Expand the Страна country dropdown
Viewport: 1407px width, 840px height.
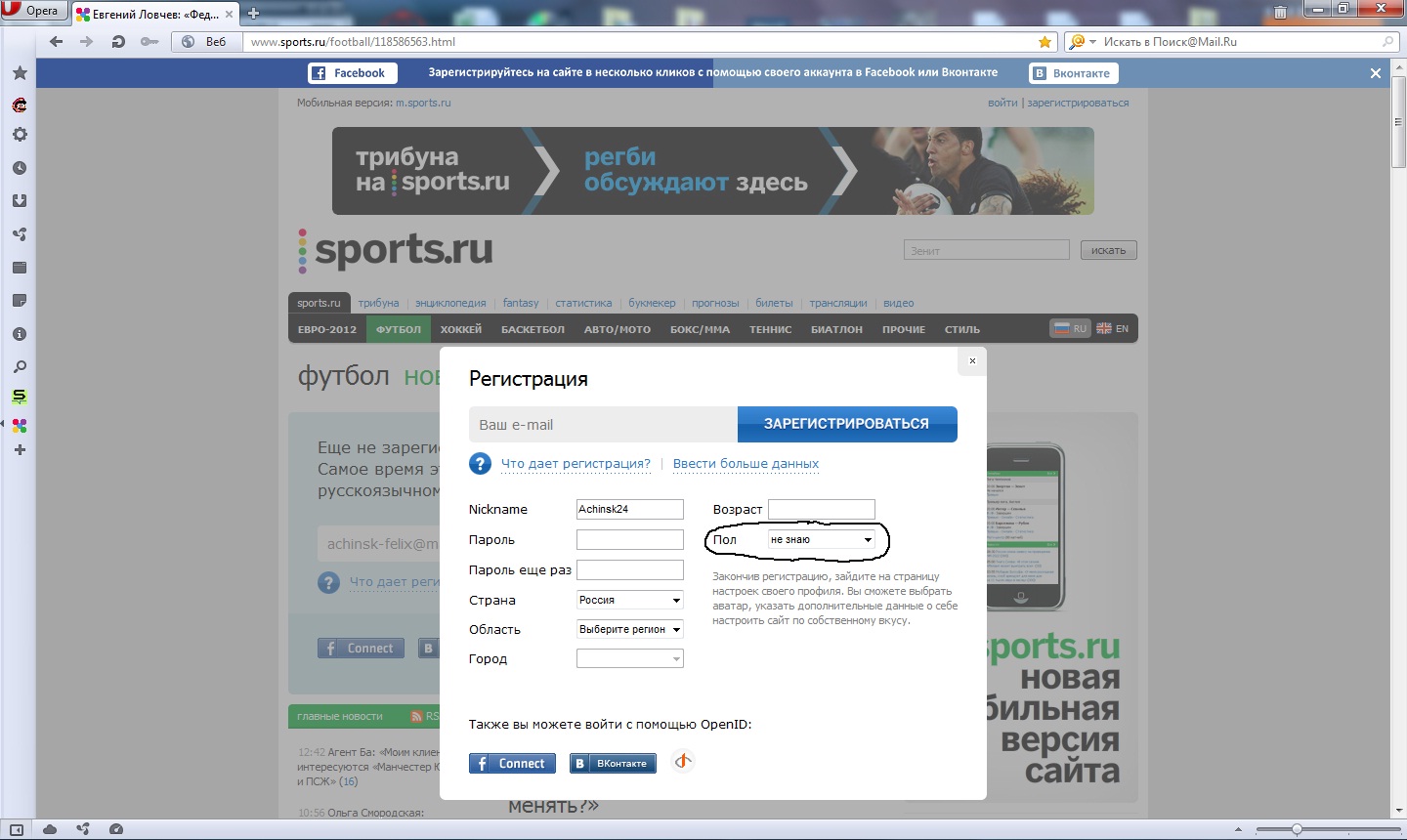click(629, 601)
